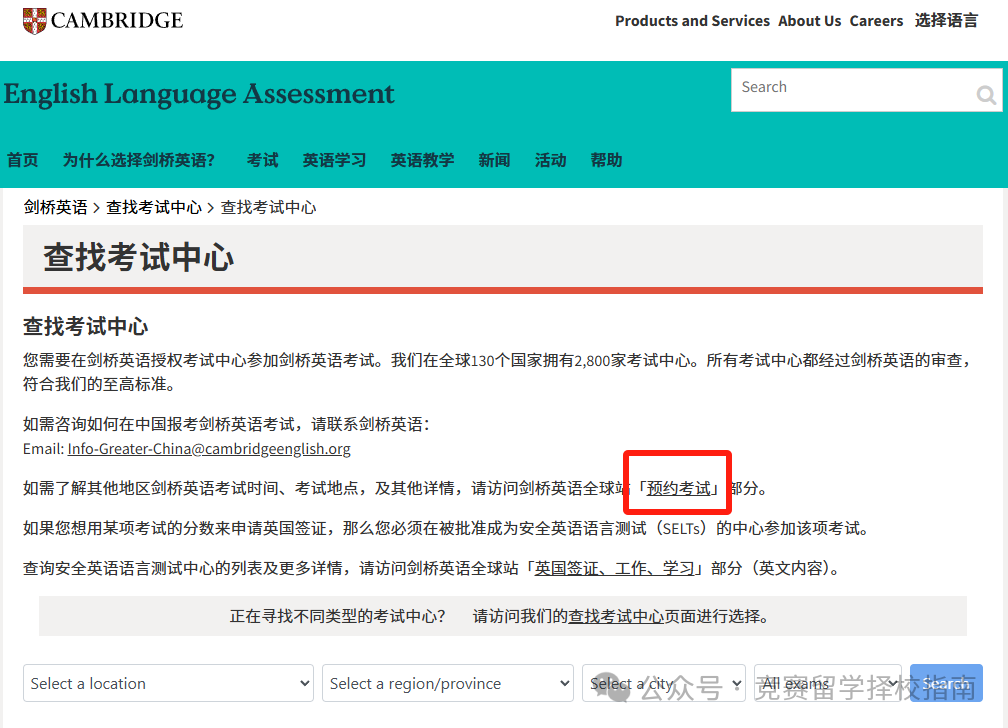Screen dimensions: 1008x728
Task: Click the search magnifier icon
Action: coord(986,95)
